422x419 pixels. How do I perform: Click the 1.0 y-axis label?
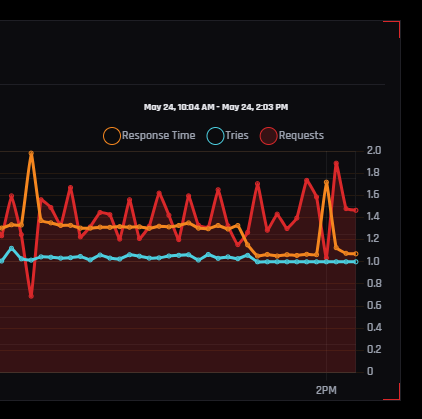(x=374, y=261)
